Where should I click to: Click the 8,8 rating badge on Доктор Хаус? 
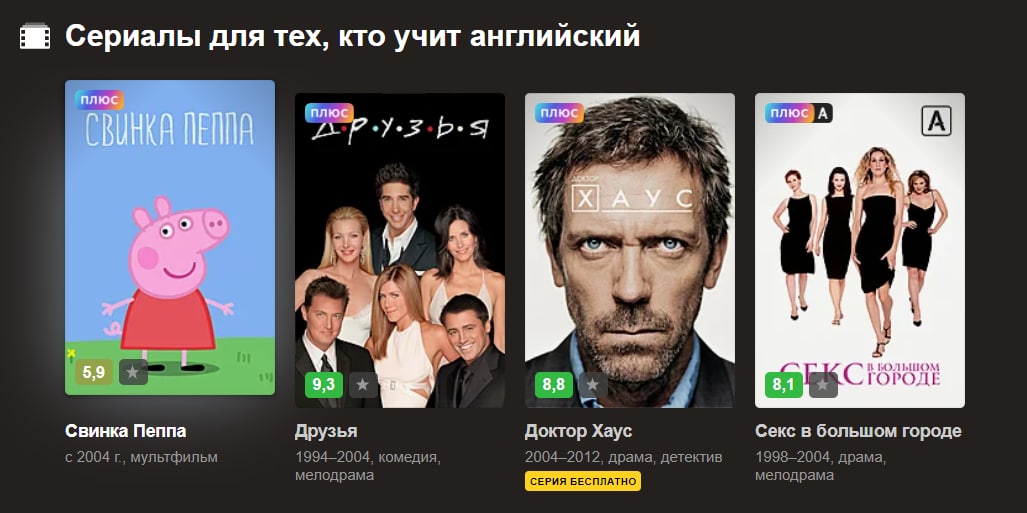(x=554, y=385)
